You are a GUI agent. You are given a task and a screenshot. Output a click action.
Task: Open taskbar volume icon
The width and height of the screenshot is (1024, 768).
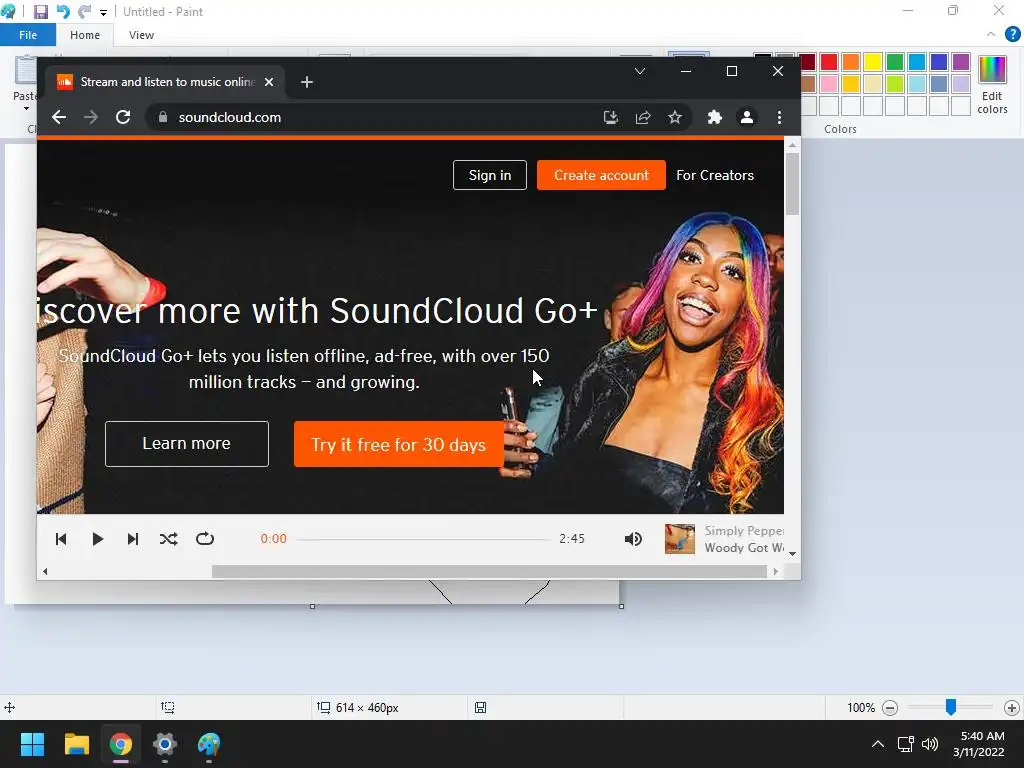930,744
